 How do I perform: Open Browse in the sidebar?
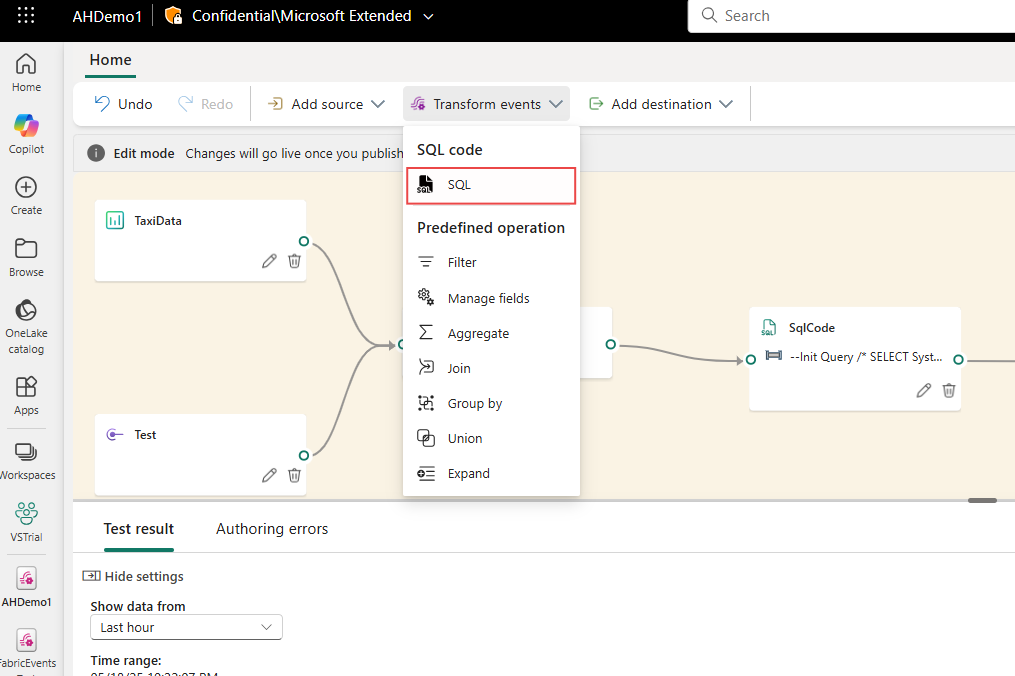point(26,258)
